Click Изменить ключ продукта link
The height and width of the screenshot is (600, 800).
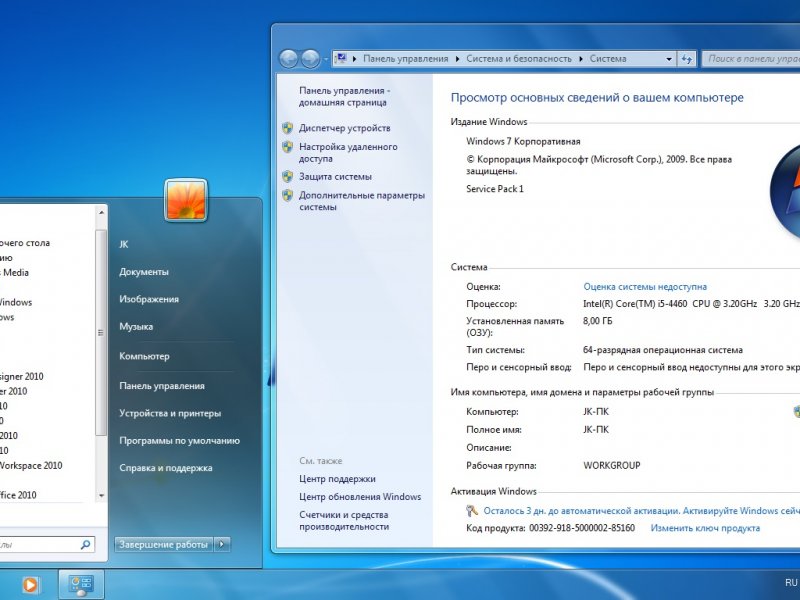coord(705,528)
